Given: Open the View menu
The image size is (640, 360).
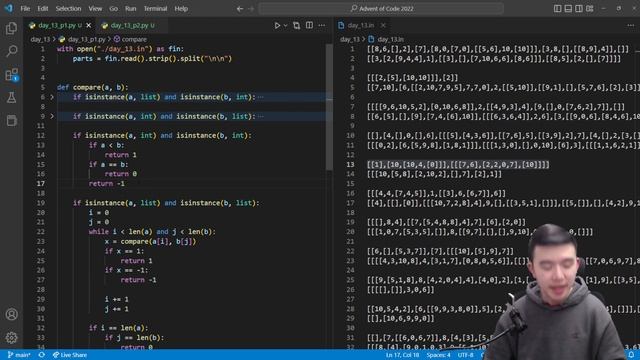Looking at the screenshot, I should 95,9.
